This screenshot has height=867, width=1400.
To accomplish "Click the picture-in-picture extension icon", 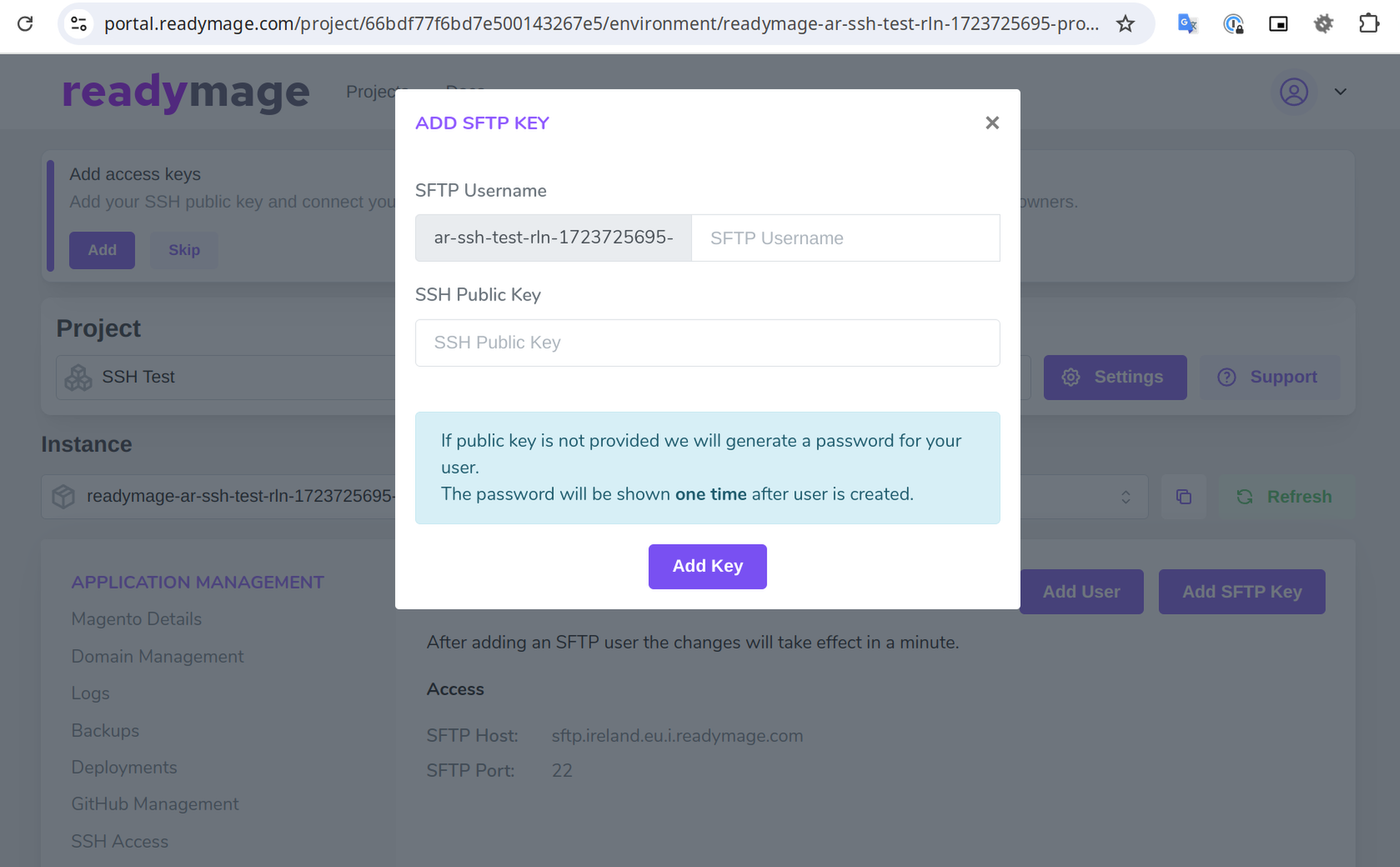I will tap(1277, 24).
